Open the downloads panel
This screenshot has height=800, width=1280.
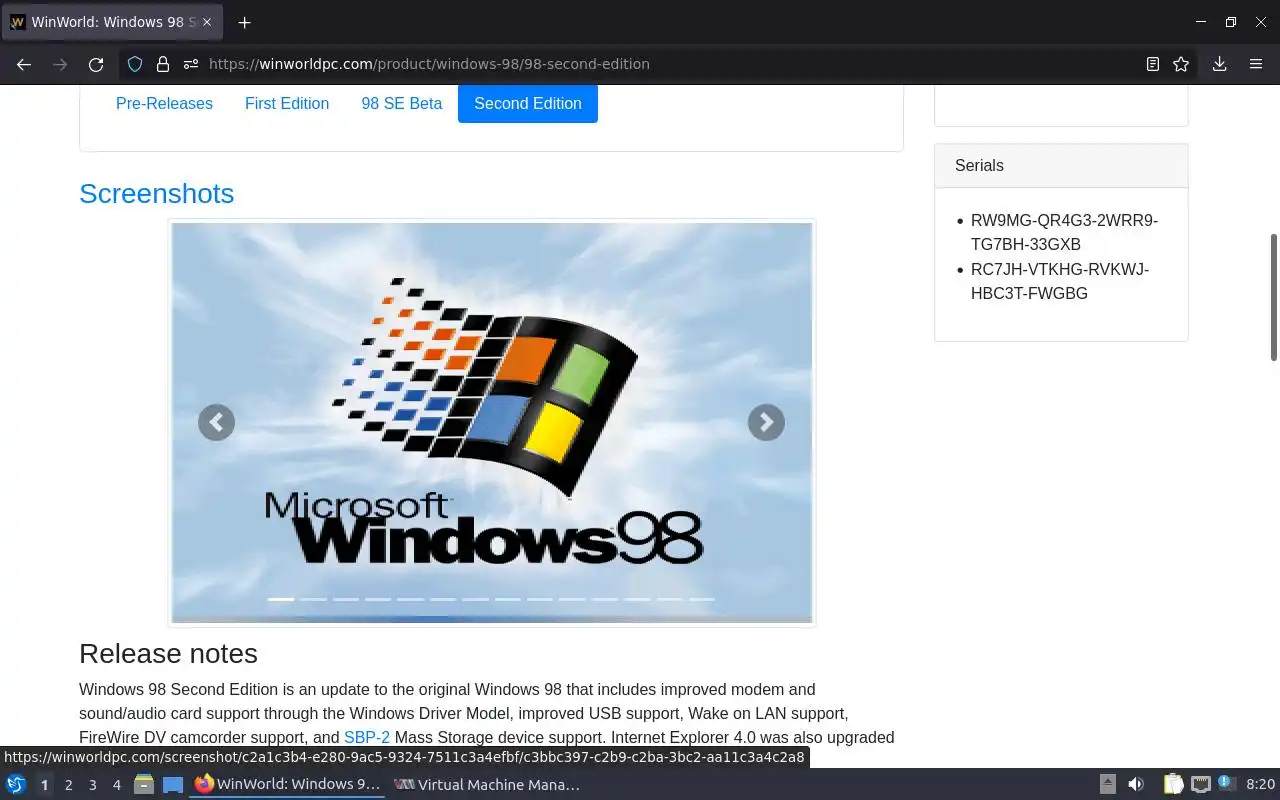(1219, 64)
